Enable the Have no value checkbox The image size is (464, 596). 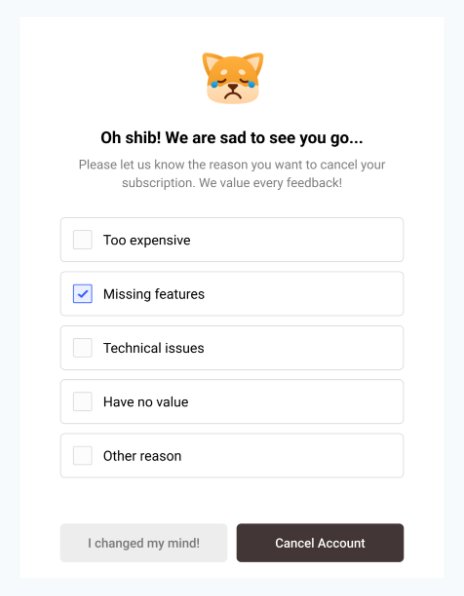click(x=82, y=401)
